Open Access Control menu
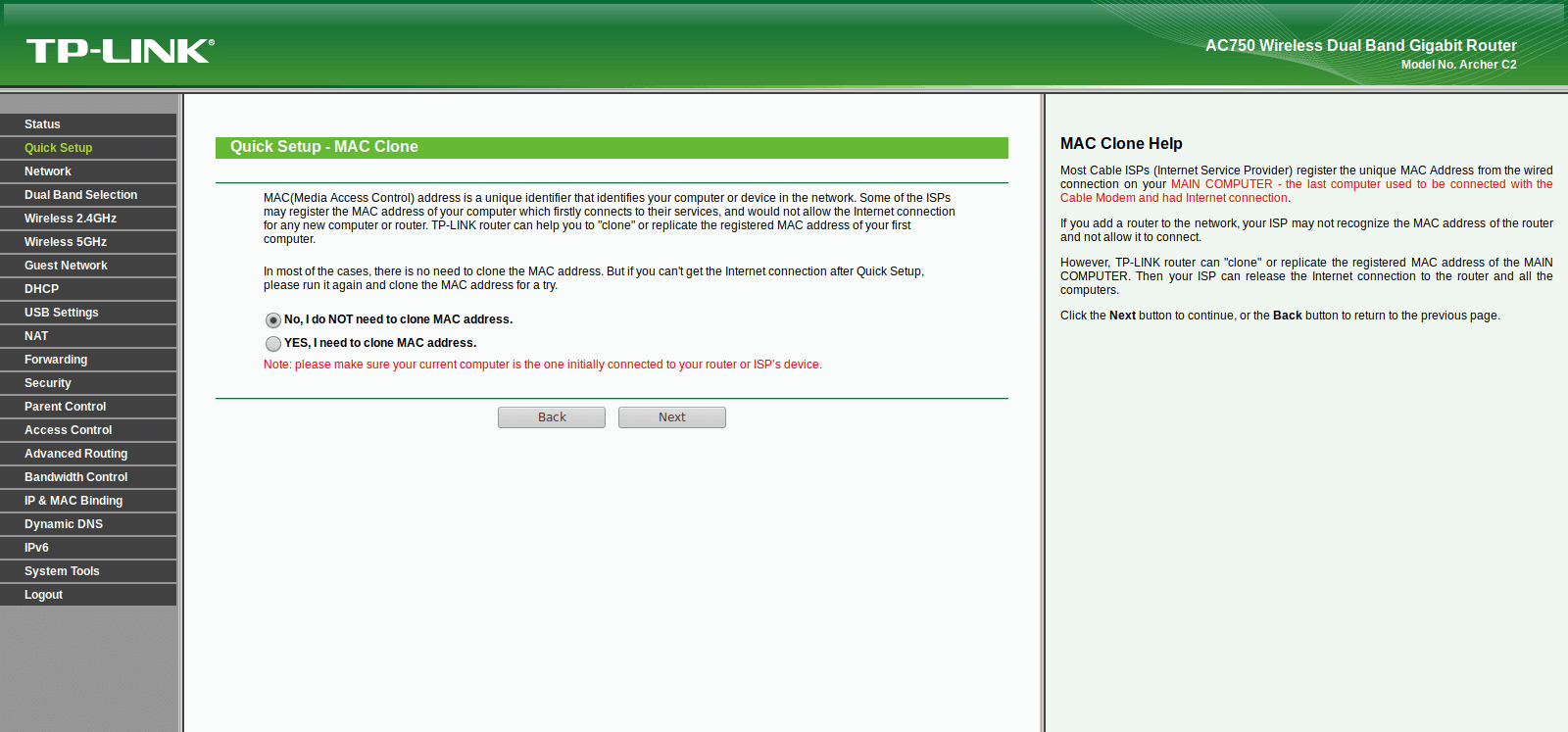1568x732 pixels. coord(88,430)
